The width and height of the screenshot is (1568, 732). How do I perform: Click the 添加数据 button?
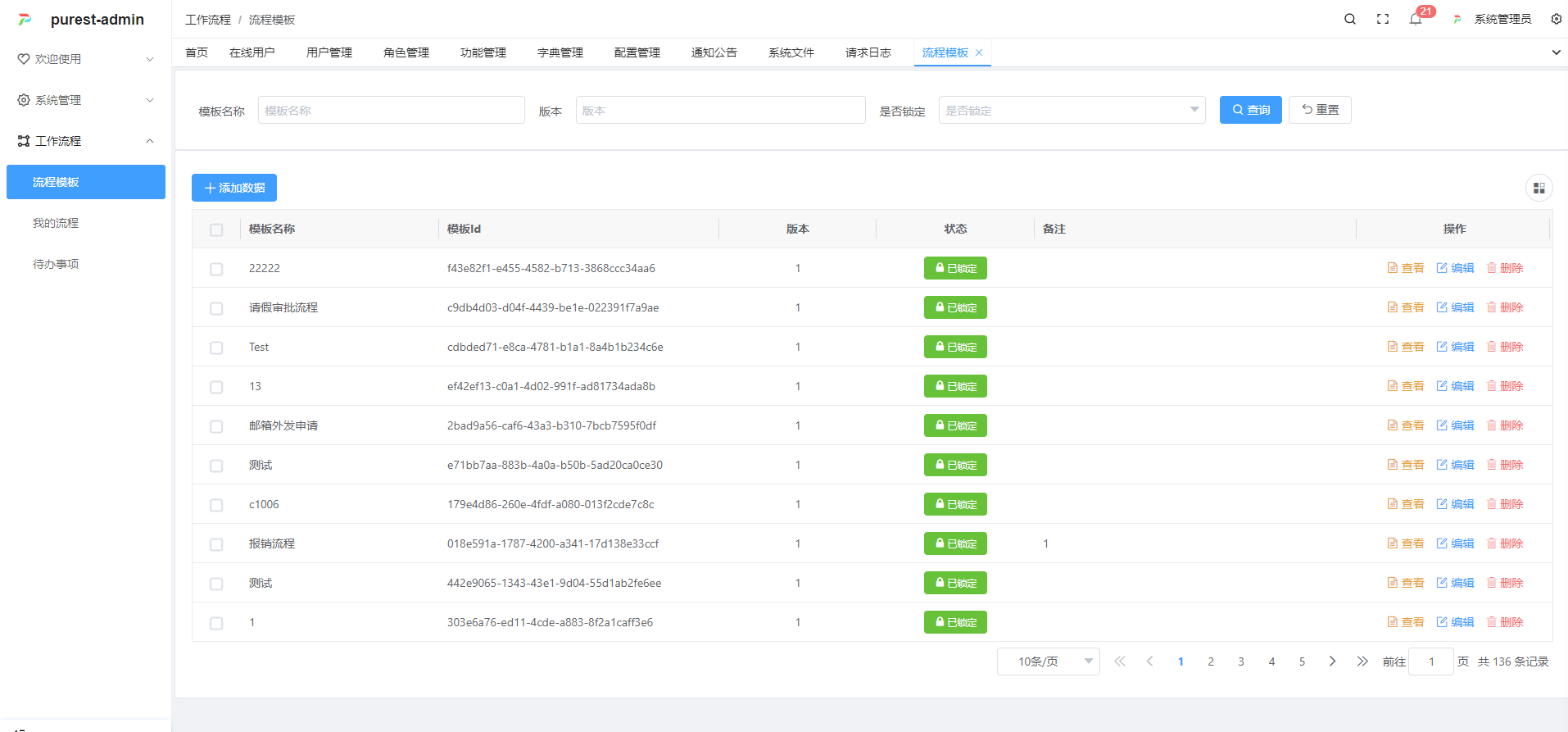click(x=234, y=188)
